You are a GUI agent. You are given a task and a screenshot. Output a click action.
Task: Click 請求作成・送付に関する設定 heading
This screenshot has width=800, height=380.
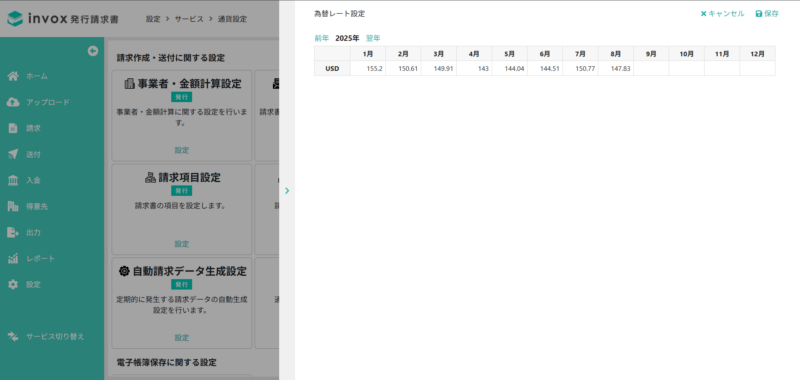pos(171,58)
